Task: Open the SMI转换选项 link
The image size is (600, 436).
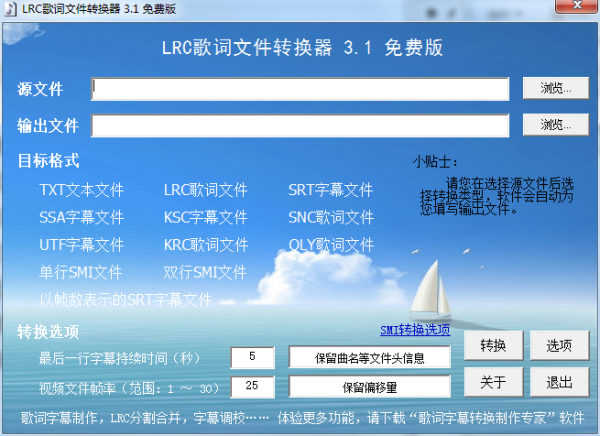Action: pyautogui.click(x=415, y=330)
